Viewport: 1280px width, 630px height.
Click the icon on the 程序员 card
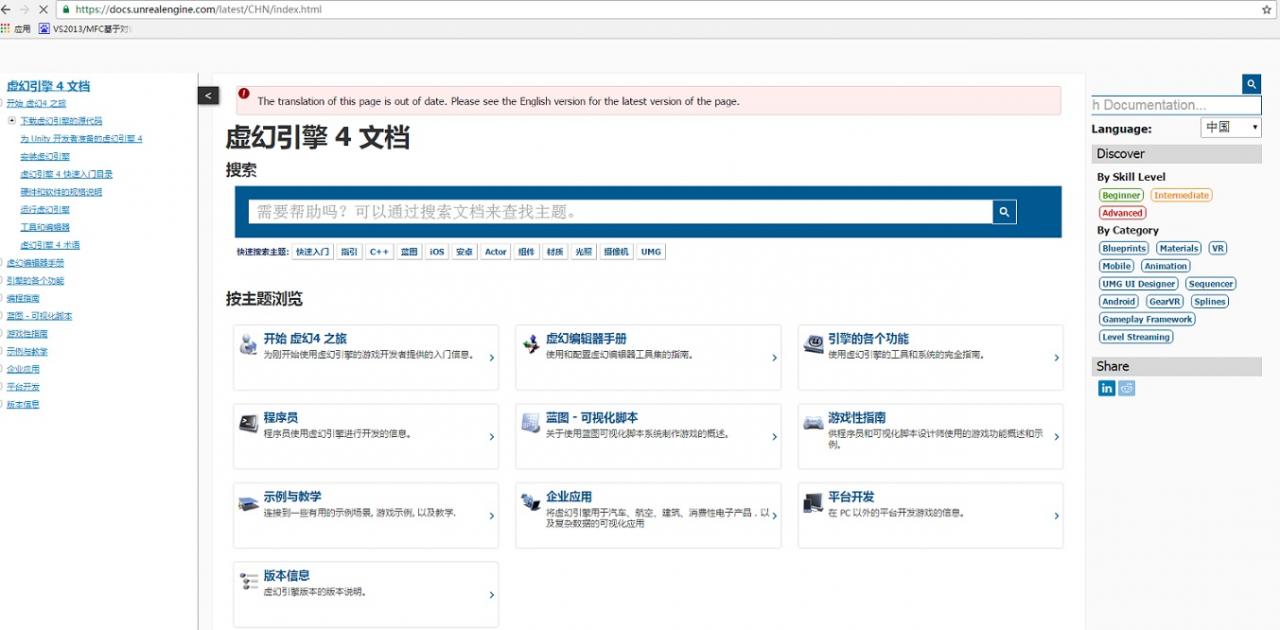(x=249, y=423)
